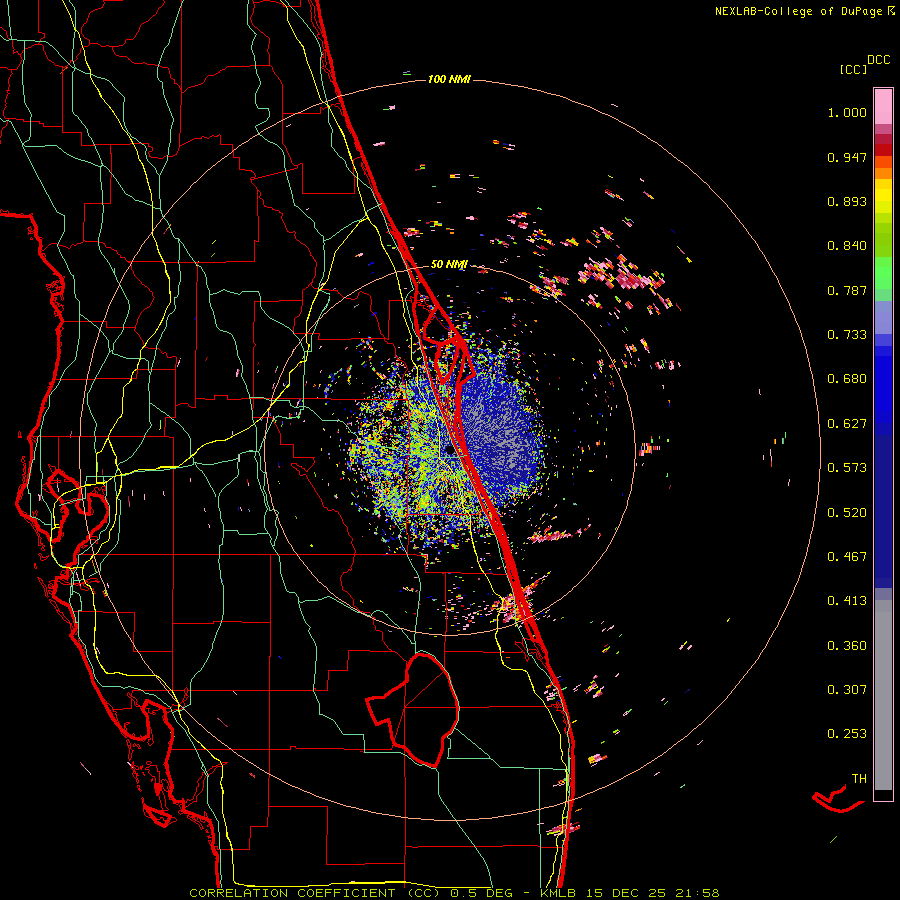The height and width of the screenshot is (900, 900).
Task: Click the [CC] legend unit label
Action: click(x=853, y=69)
